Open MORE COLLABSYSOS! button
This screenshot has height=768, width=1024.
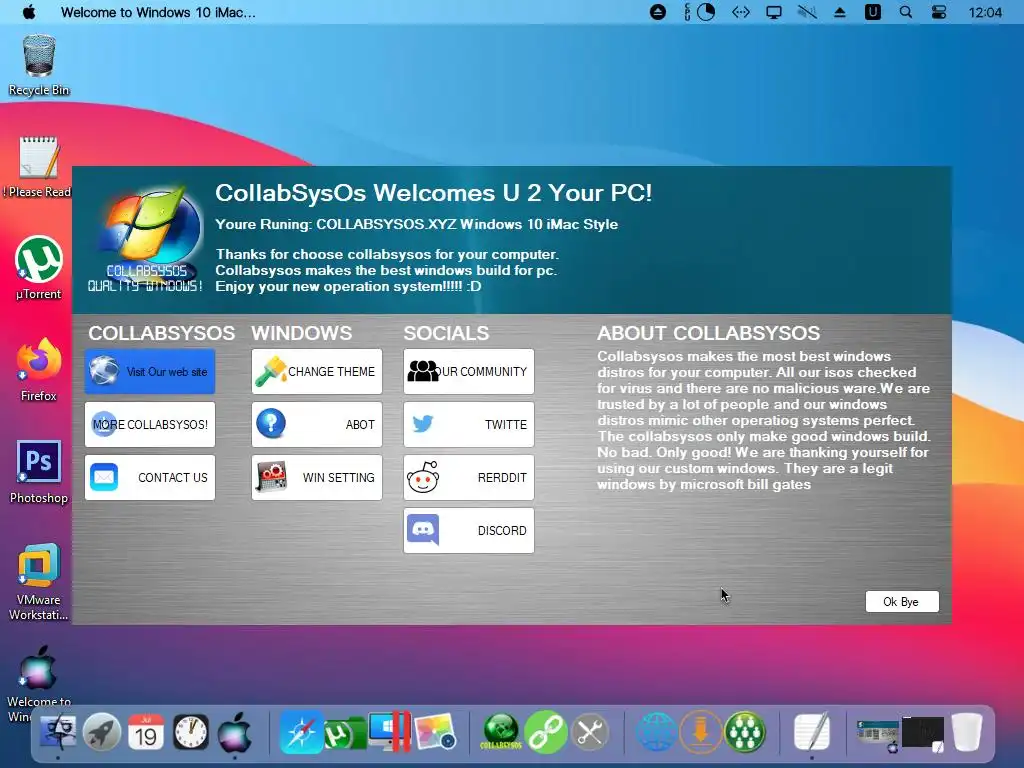[150, 424]
